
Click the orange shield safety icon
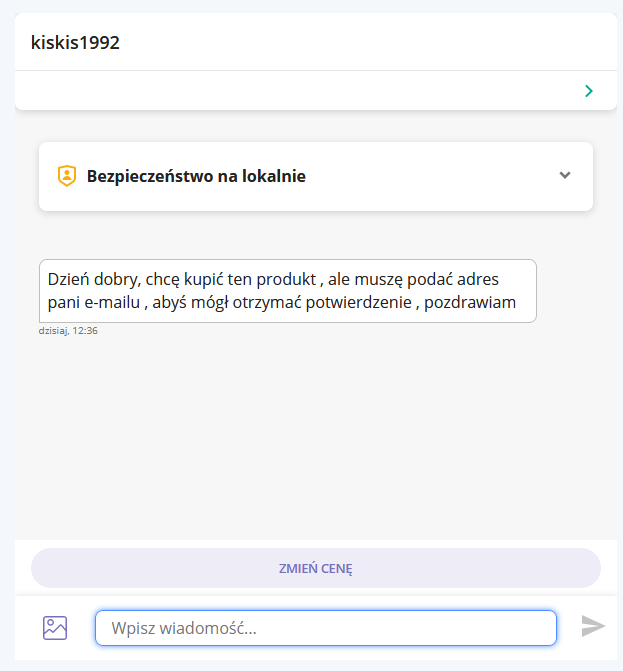tap(67, 176)
